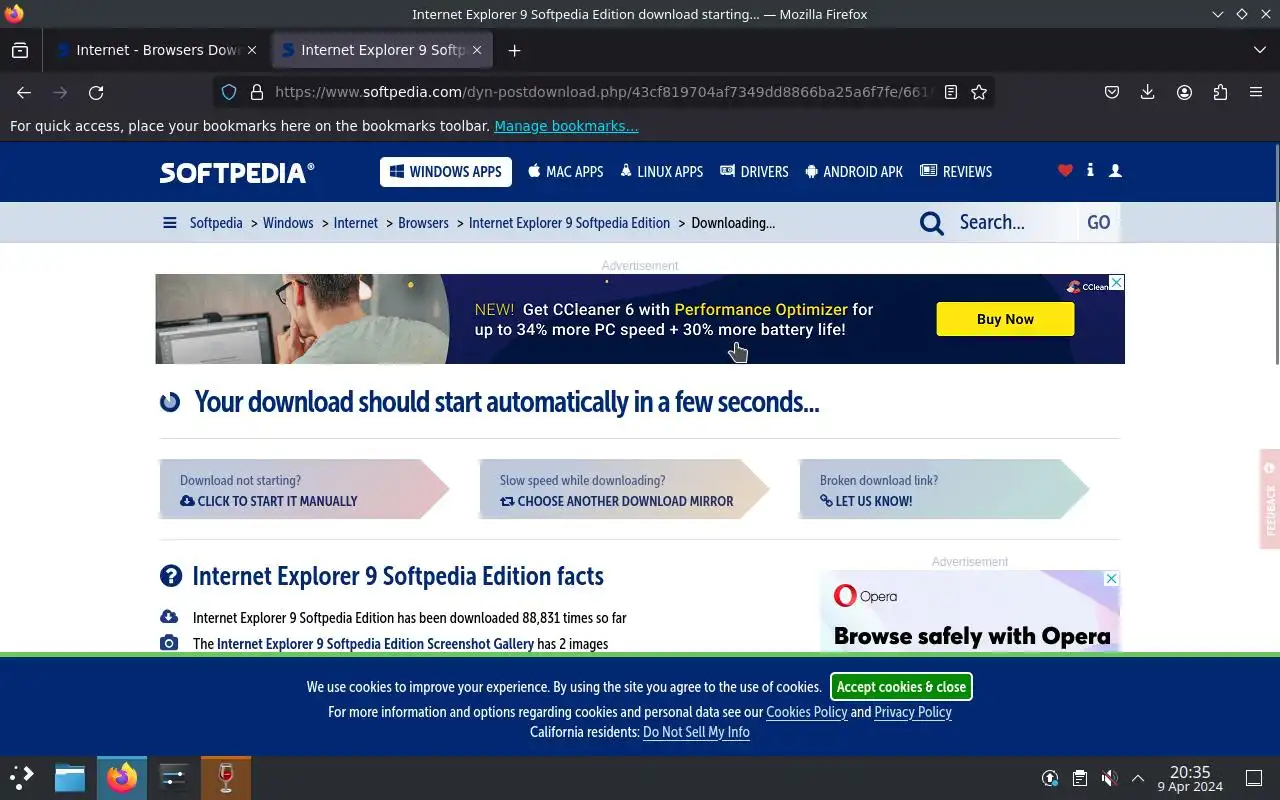
Task: Open a new browser tab
Action: click(x=514, y=50)
